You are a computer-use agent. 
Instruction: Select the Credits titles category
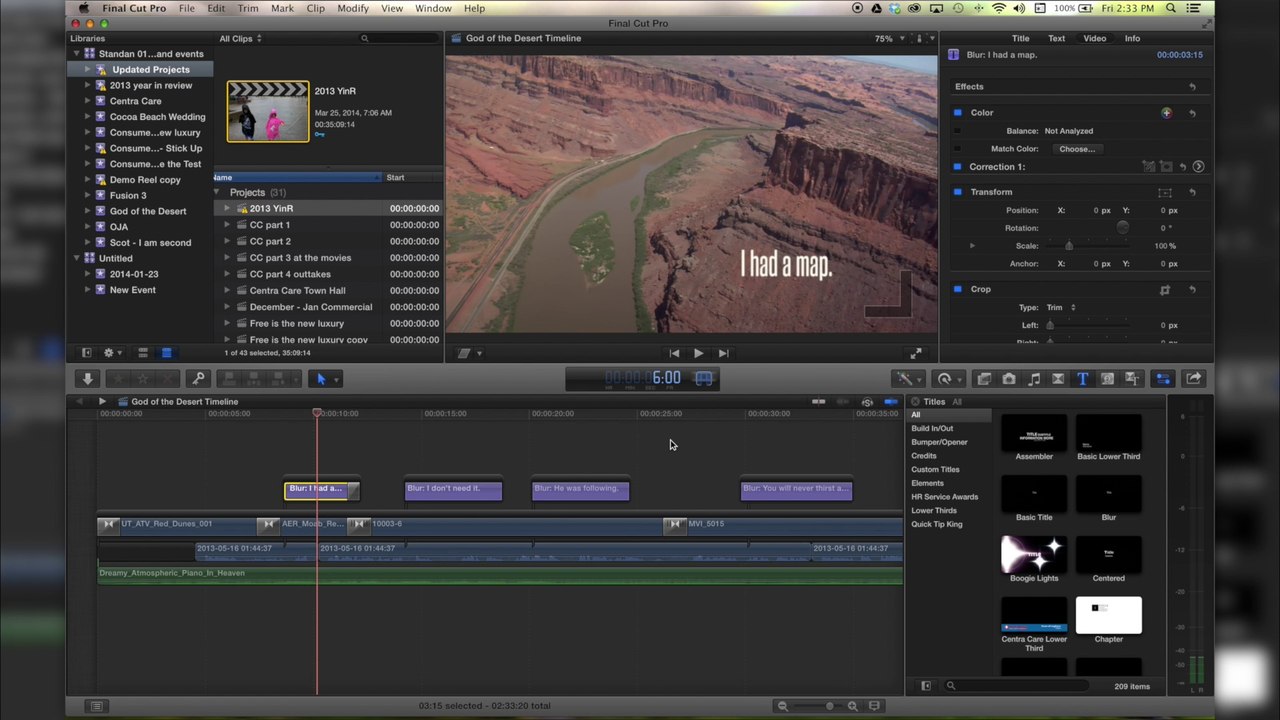tap(924, 456)
